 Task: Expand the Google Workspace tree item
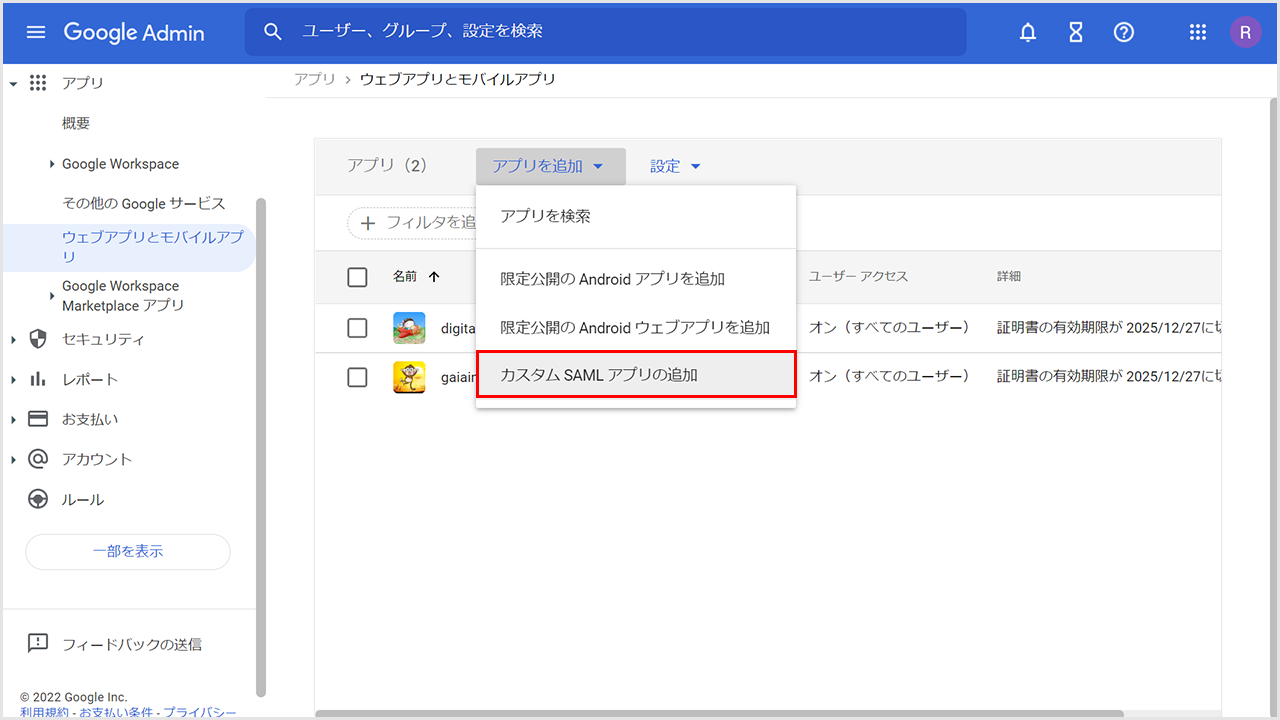tap(52, 164)
